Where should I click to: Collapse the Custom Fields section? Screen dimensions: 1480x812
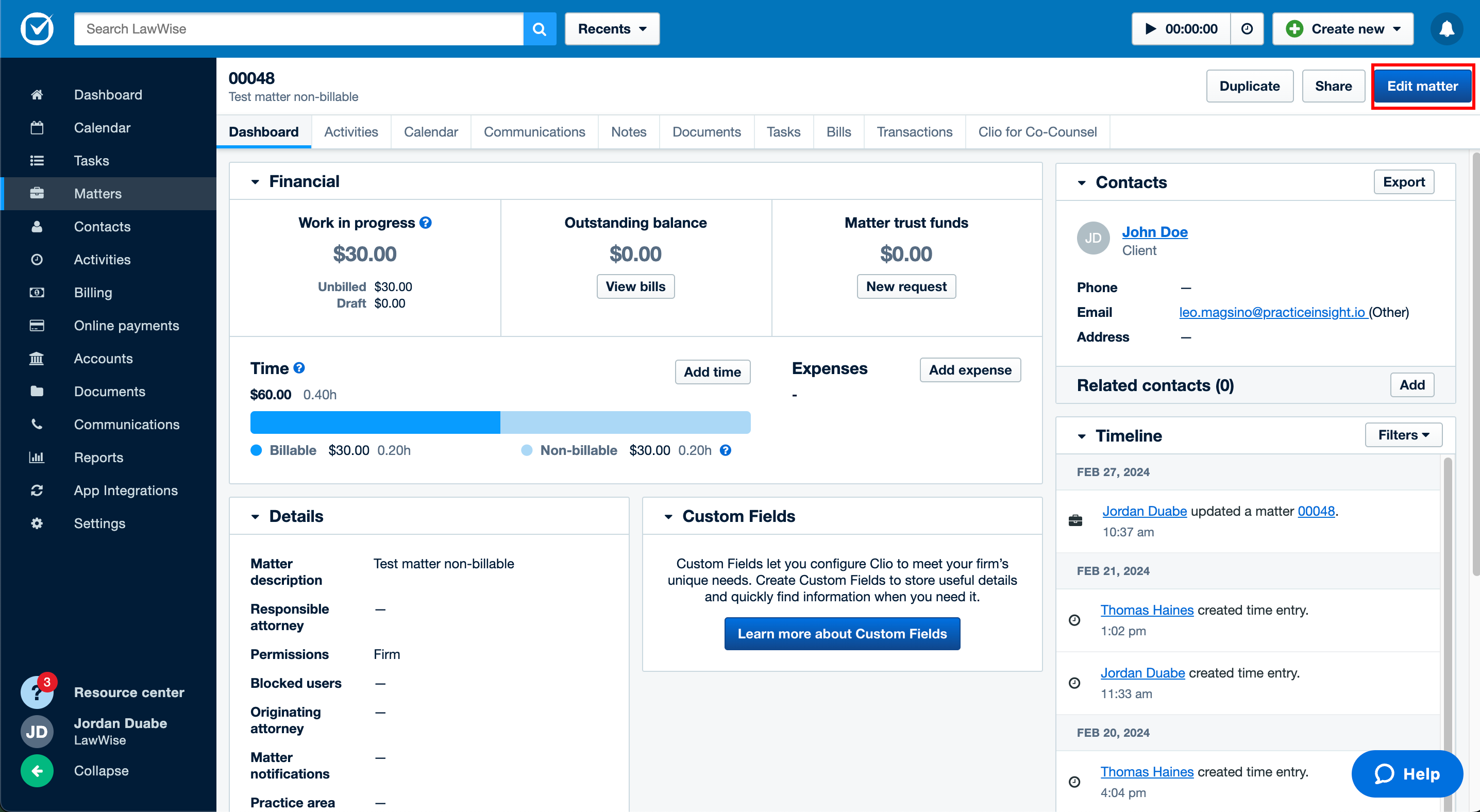(668, 516)
